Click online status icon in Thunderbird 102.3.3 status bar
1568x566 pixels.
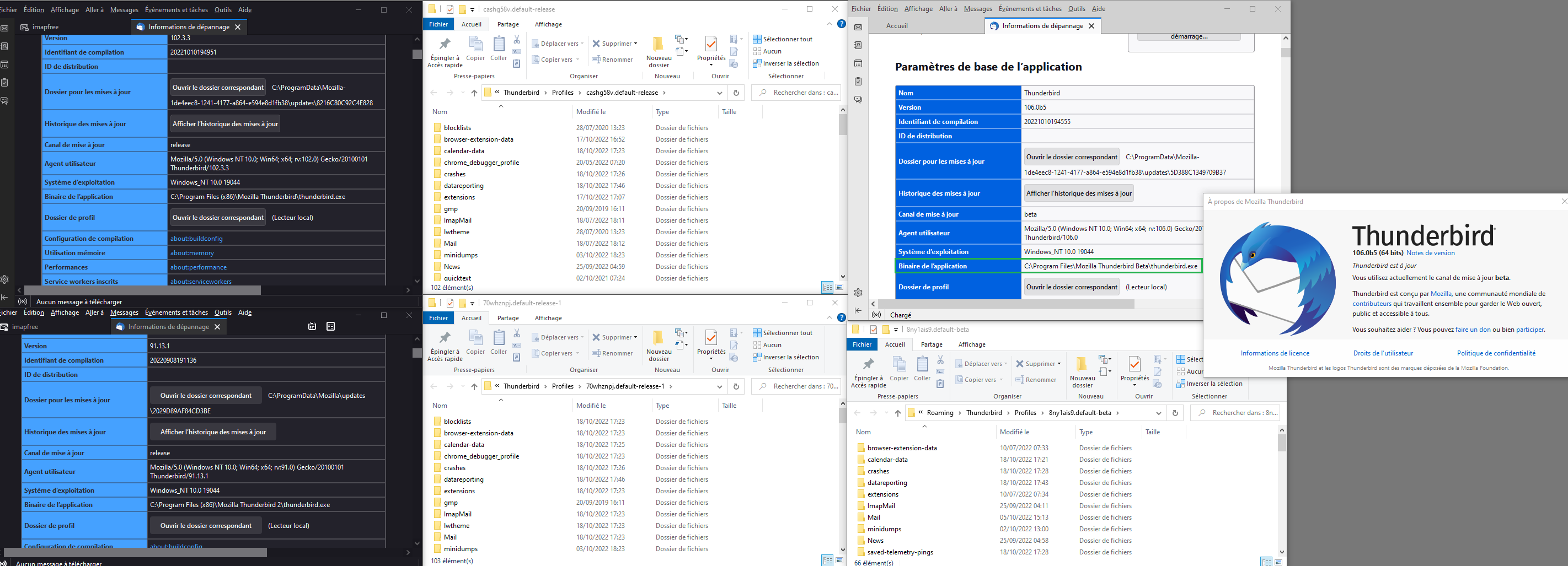point(23,301)
